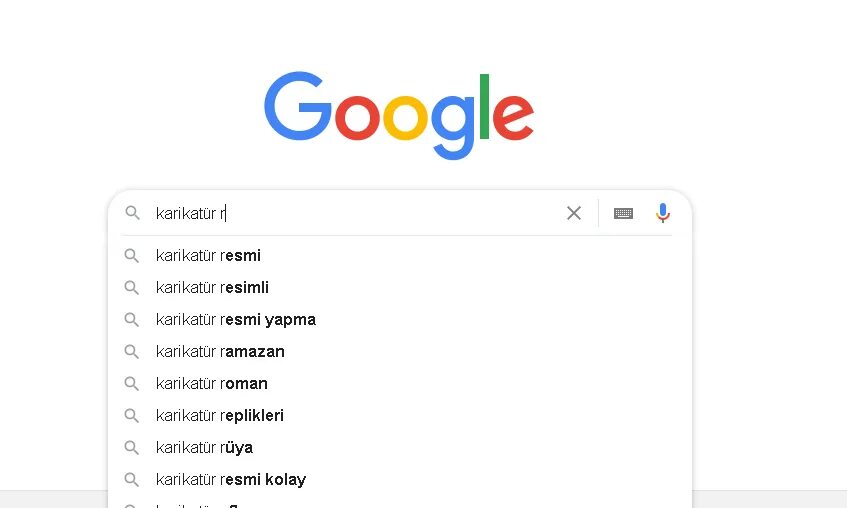Clear the search box with the X icon

click(x=574, y=213)
